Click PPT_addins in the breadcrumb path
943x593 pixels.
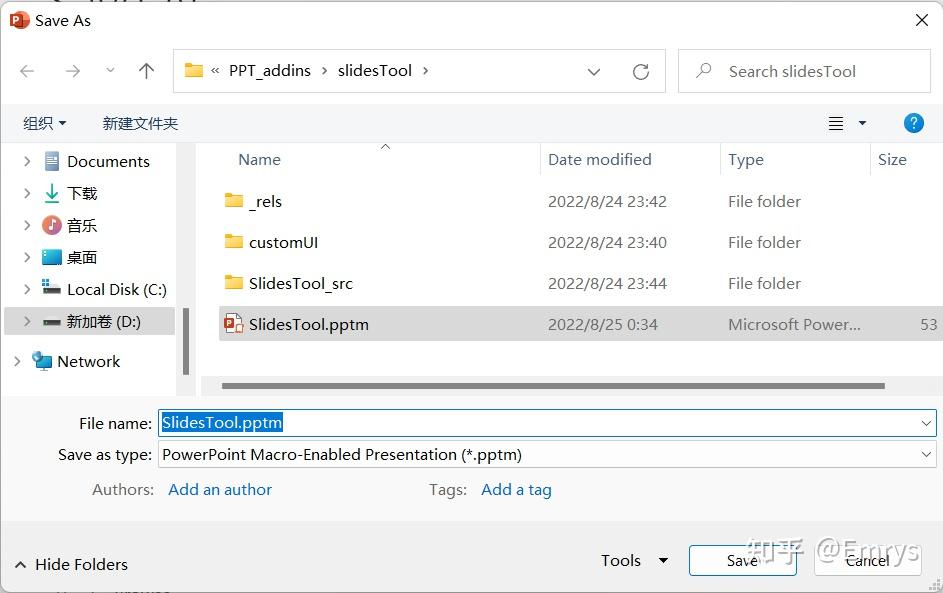click(x=272, y=71)
